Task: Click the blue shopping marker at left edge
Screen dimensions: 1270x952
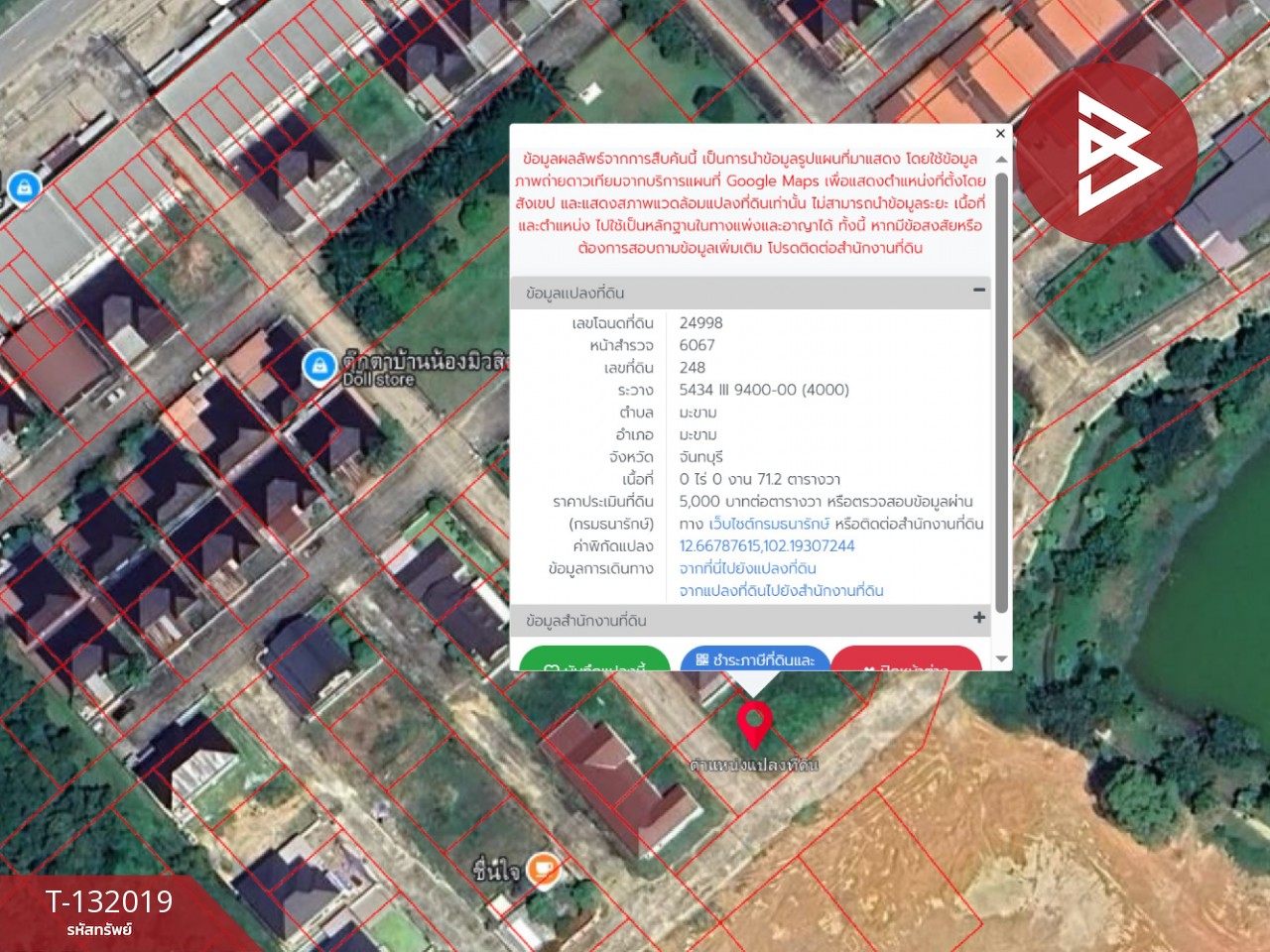Action: point(24,186)
